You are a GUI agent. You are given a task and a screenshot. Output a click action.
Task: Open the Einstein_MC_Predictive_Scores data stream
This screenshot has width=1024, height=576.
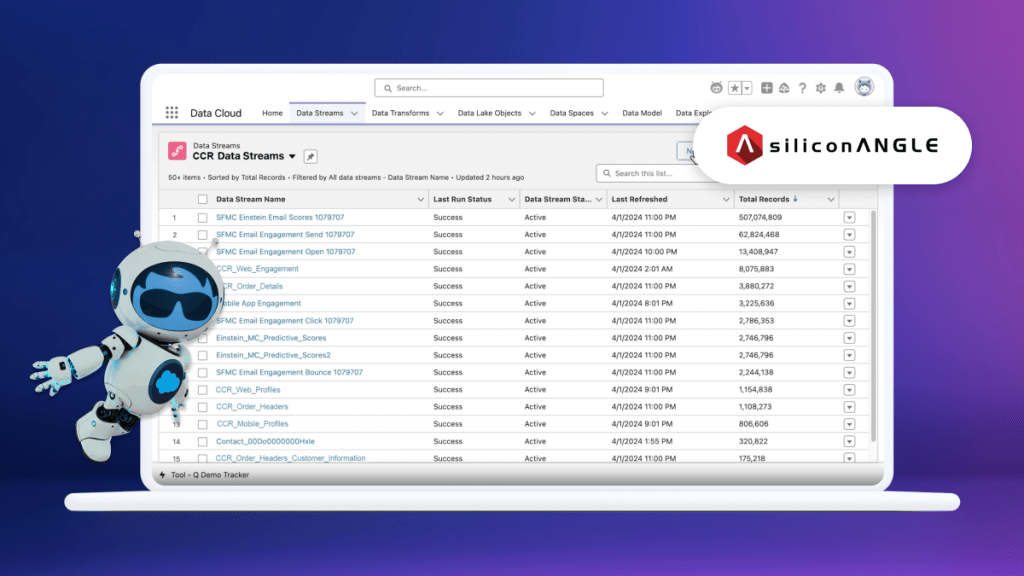coord(271,338)
